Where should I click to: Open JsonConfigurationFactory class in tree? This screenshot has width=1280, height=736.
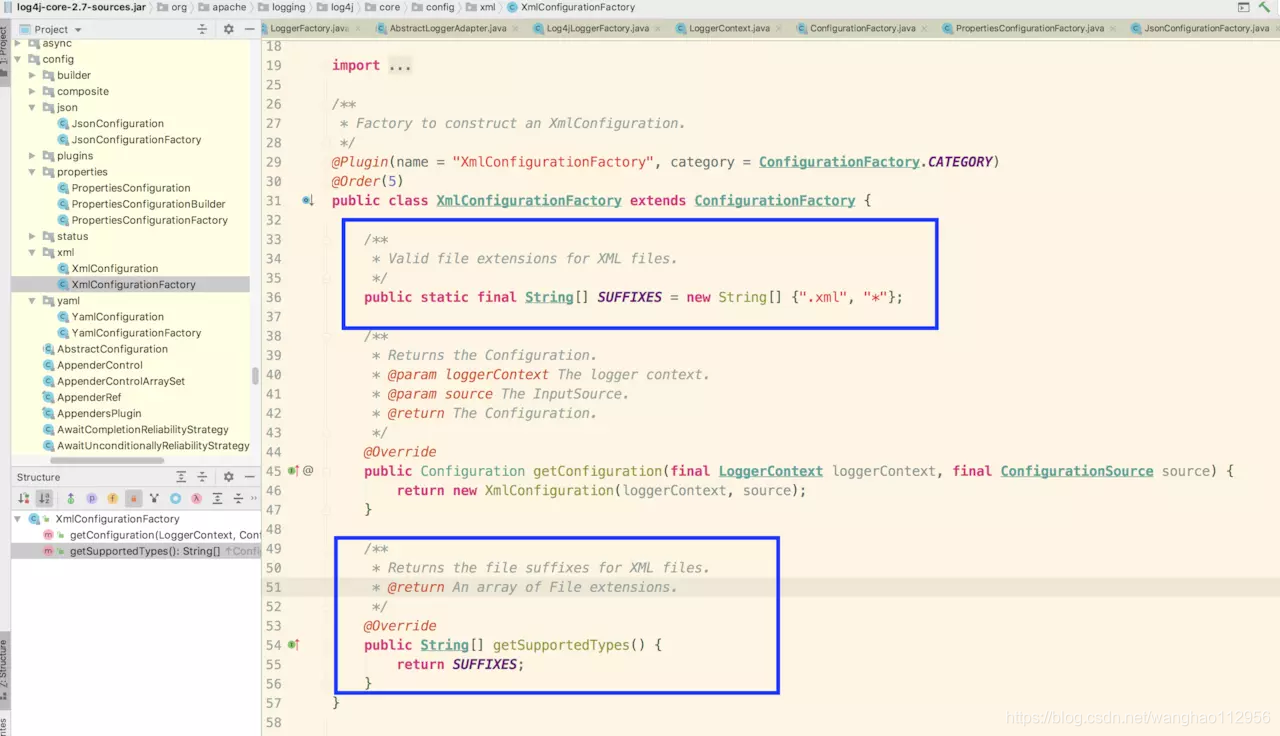pyautogui.click(x=136, y=139)
